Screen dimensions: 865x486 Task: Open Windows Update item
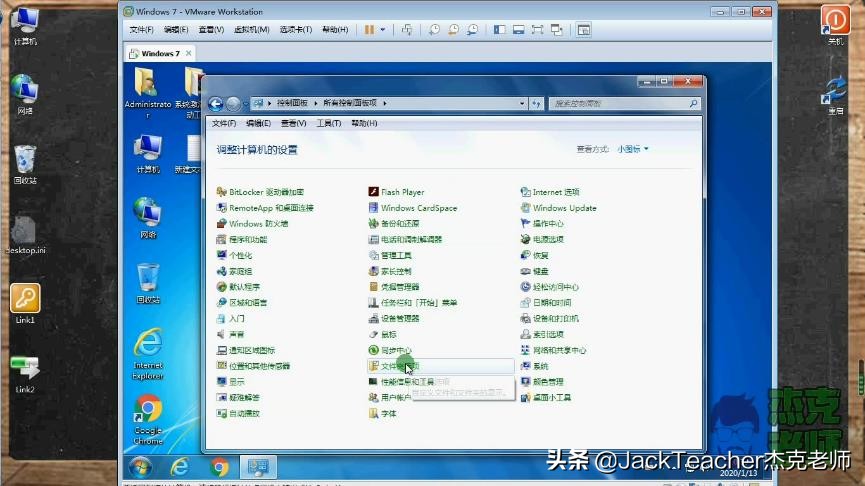click(558, 208)
